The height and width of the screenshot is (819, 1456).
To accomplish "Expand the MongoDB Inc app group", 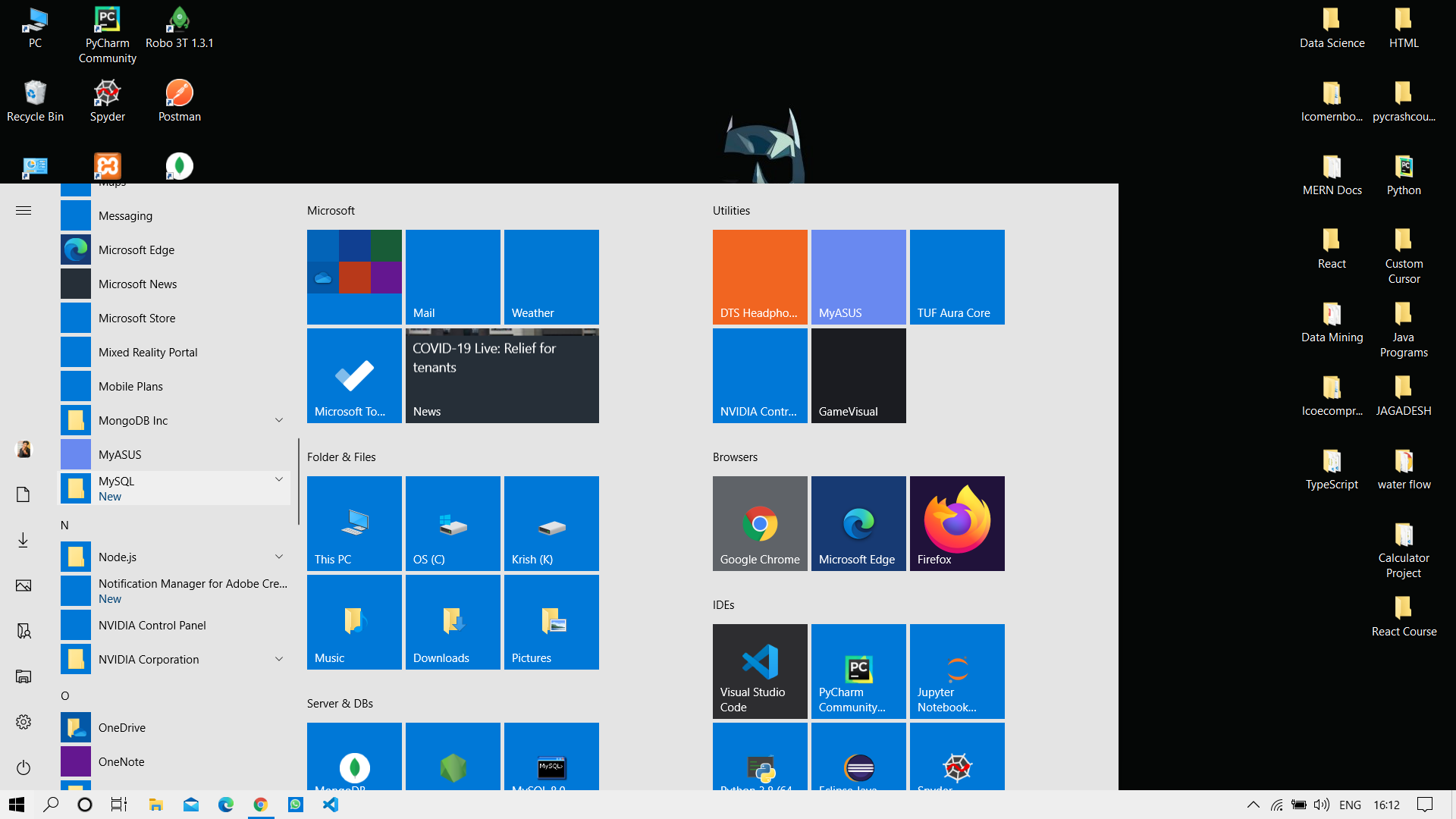I will pyautogui.click(x=279, y=419).
